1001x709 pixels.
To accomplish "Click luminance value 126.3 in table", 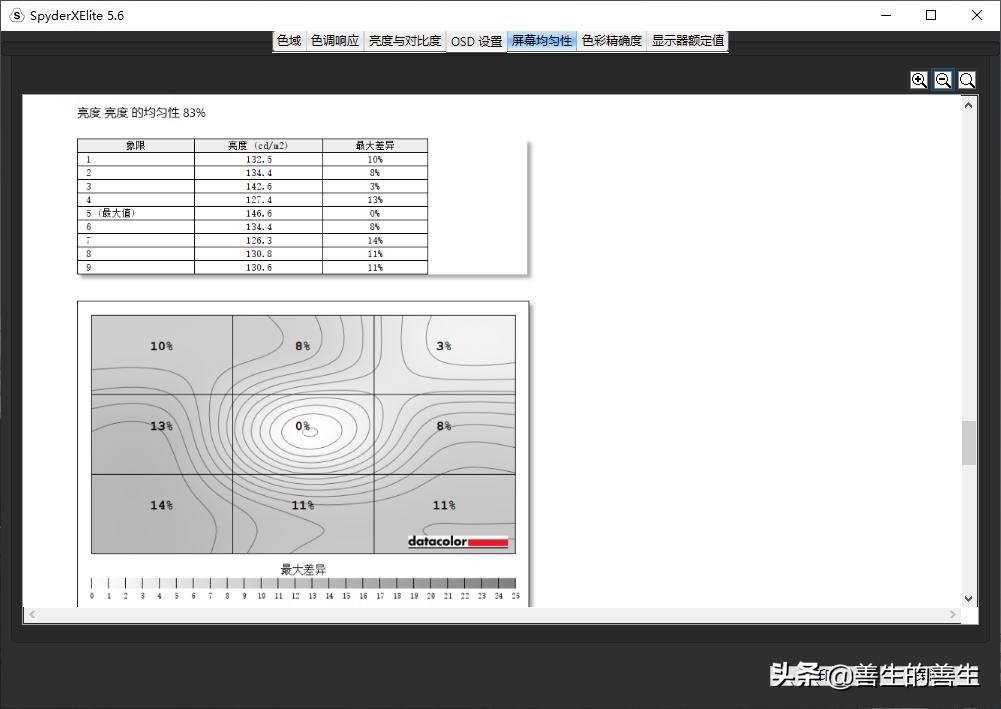I will 259,241.
